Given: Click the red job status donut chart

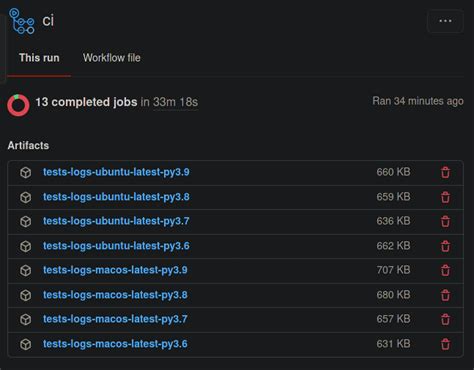Looking at the screenshot, I should pos(18,105).
